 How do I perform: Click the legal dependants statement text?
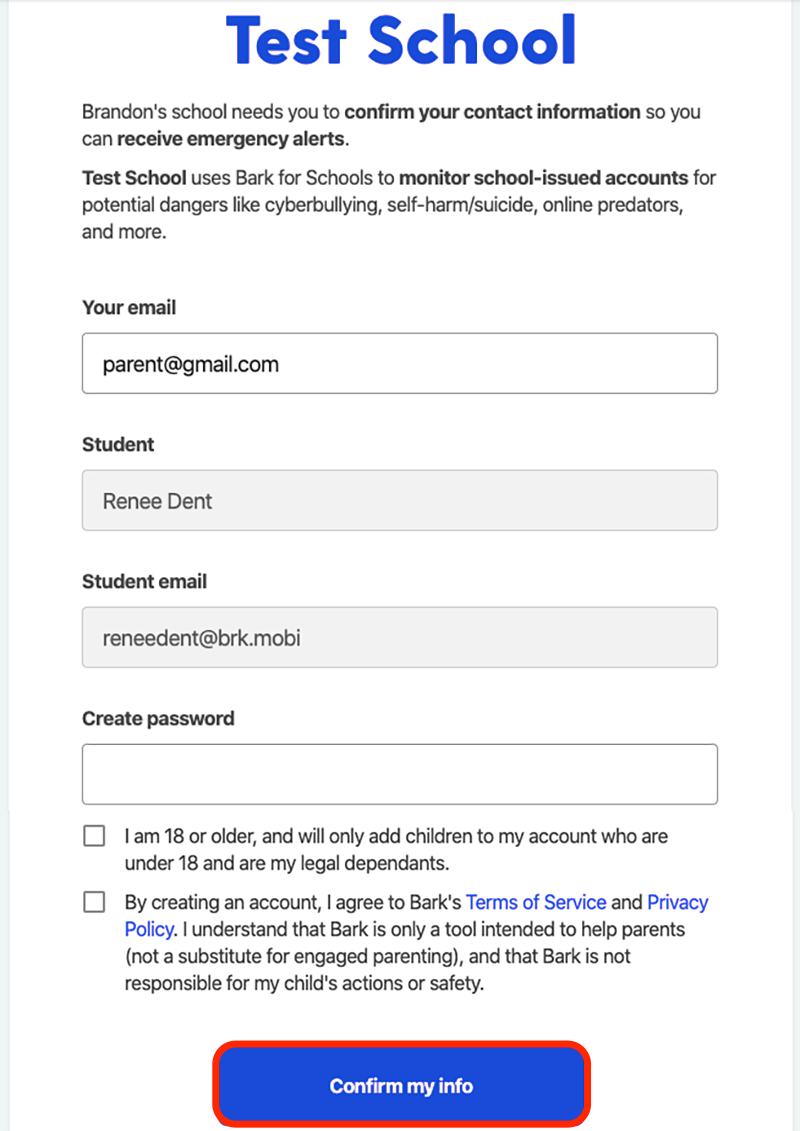pos(396,850)
